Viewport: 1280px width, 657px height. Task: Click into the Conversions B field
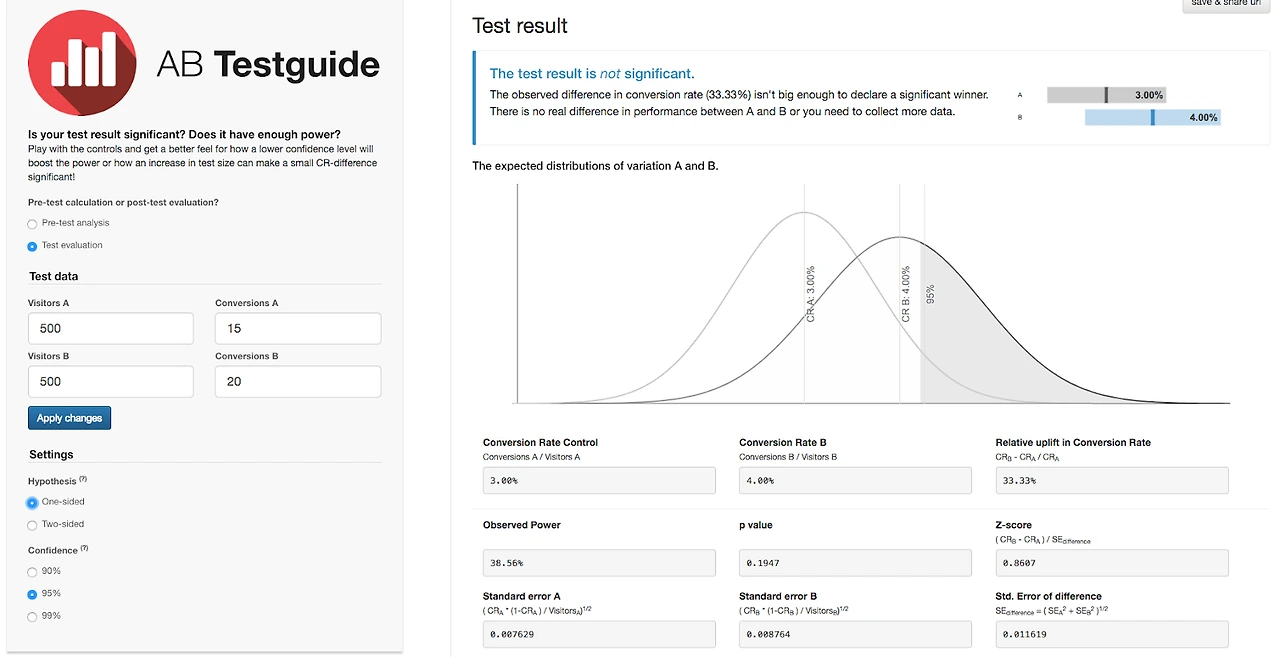tap(297, 381)
